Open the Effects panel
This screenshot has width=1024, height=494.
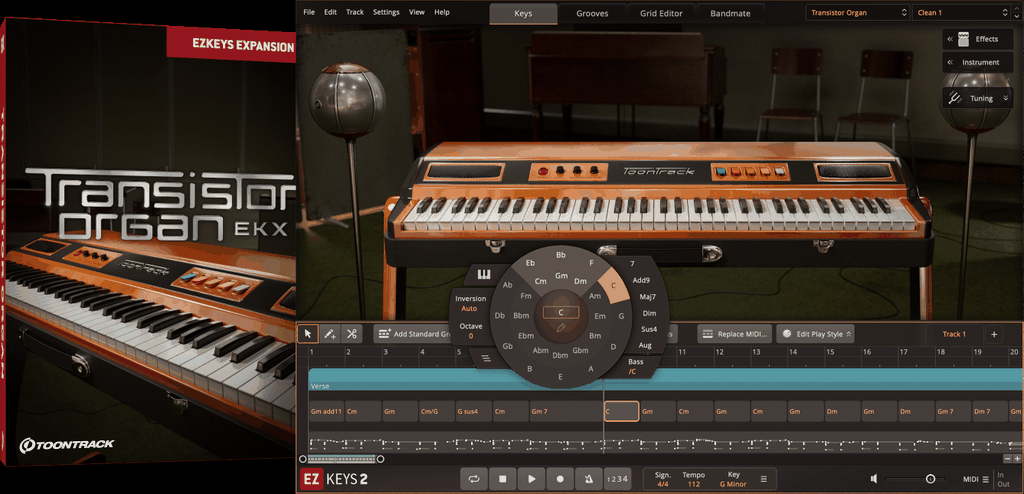coord(978,39)
